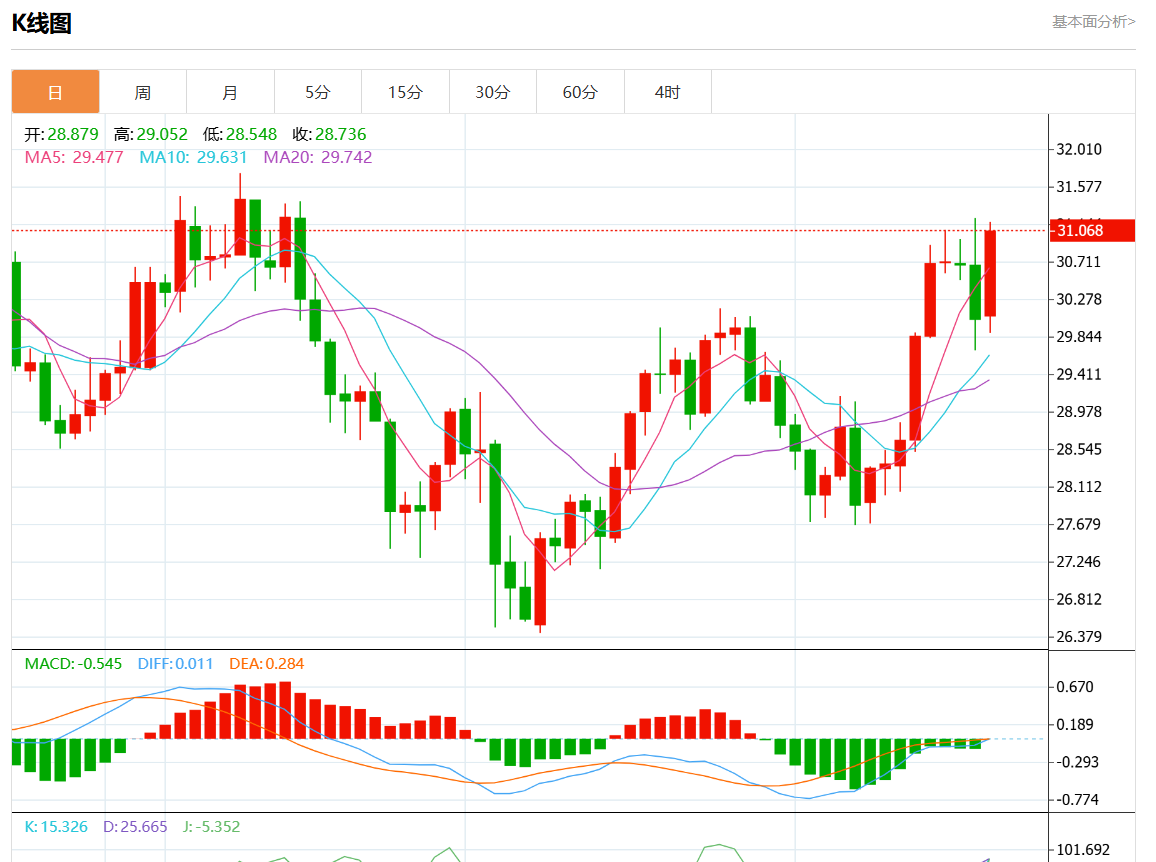The height and width of the screenshot is (862, 1156).
Task: Click the 27.679 price axis label
Action: [x=1079, y=524]
